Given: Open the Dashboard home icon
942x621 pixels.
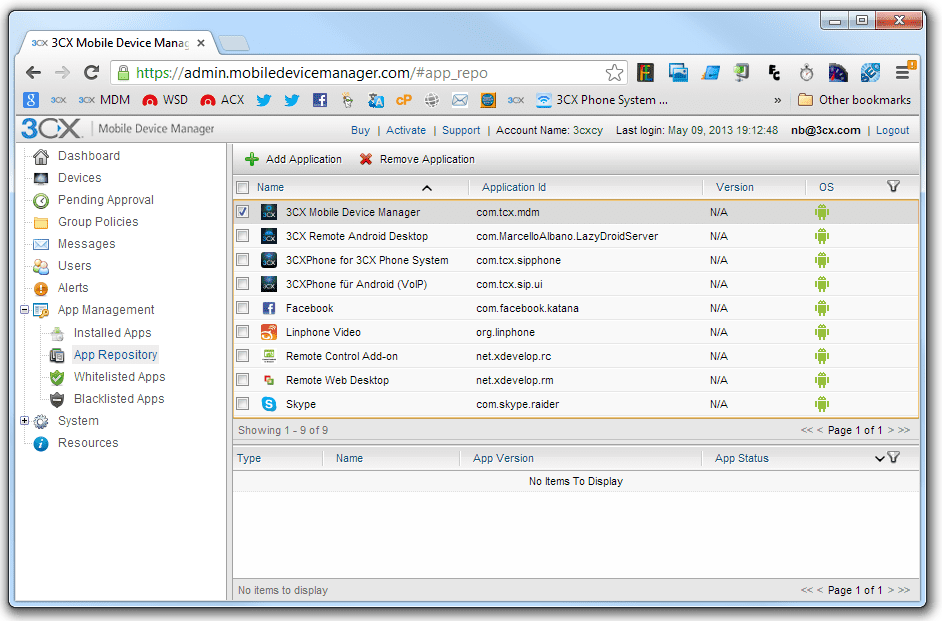Looking at the screenshot, I should 41,156.
